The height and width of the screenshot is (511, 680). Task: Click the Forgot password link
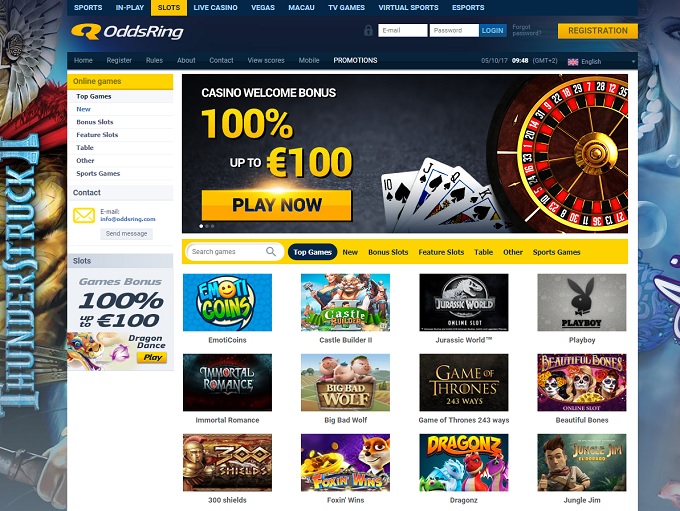527,30
